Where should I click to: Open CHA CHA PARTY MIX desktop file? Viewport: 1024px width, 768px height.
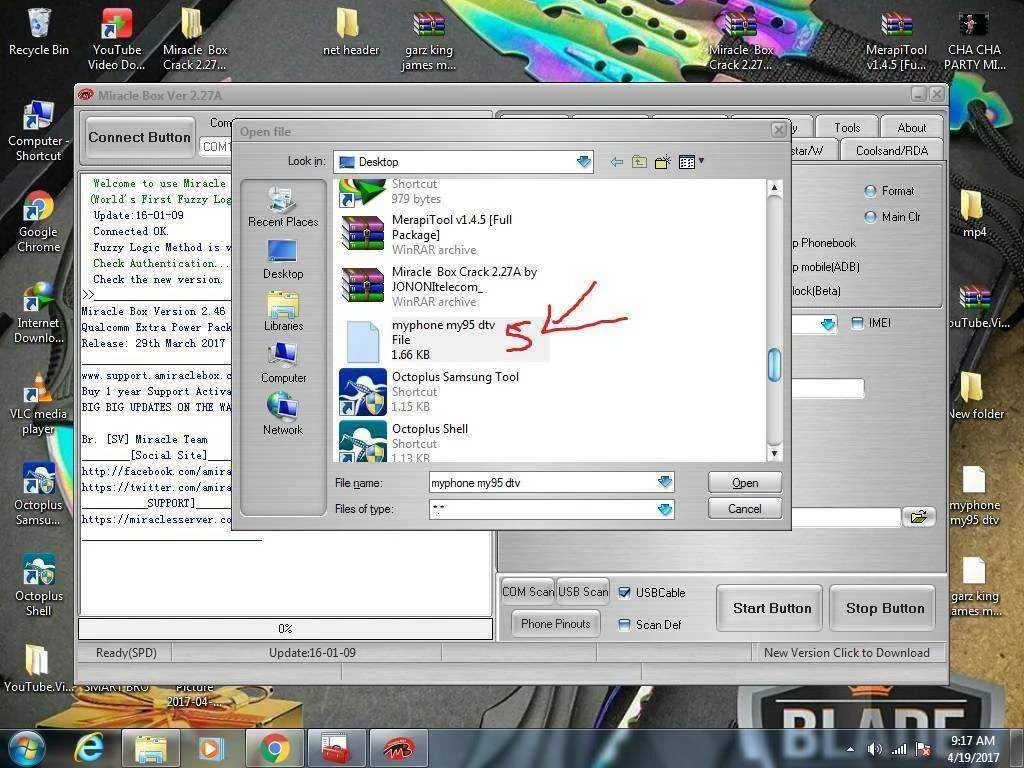[x=974, y=40]
